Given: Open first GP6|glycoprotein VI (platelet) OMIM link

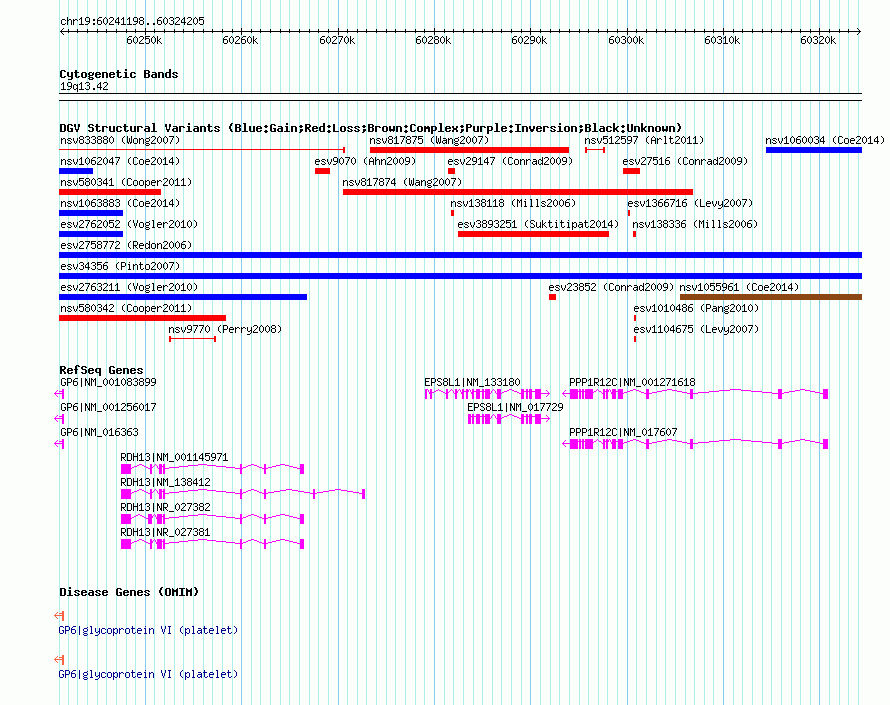Looking at the screenshot, I should click(x=148, y=630).
